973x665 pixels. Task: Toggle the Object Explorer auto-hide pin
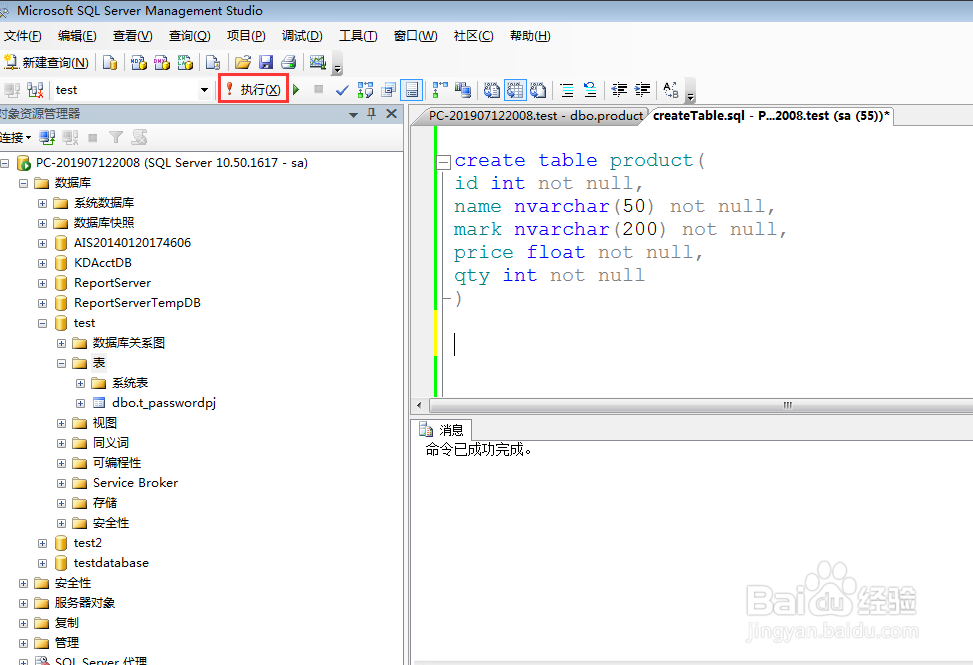coord(372,114)
